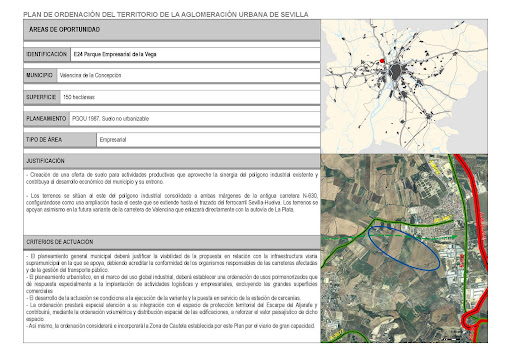Click the dark Sevilla city core on the map
The image size is (512, 362).
click(396, 72)
